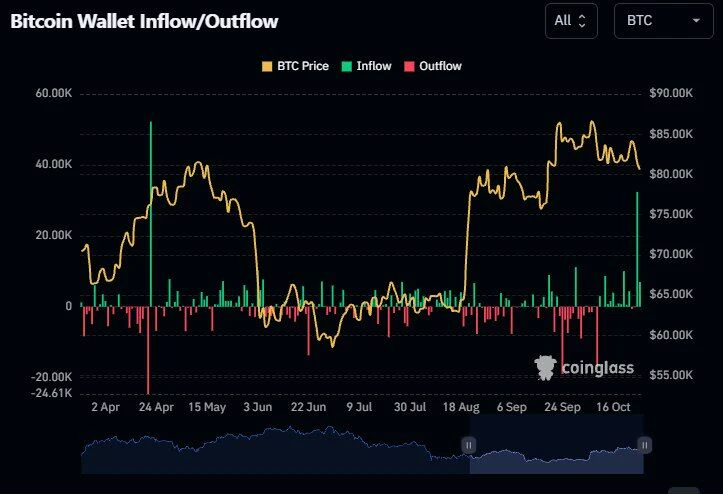The width and height of the screenshot is (723, 494).
Task: Click the $65.00K right axis value
Action: 671,294
